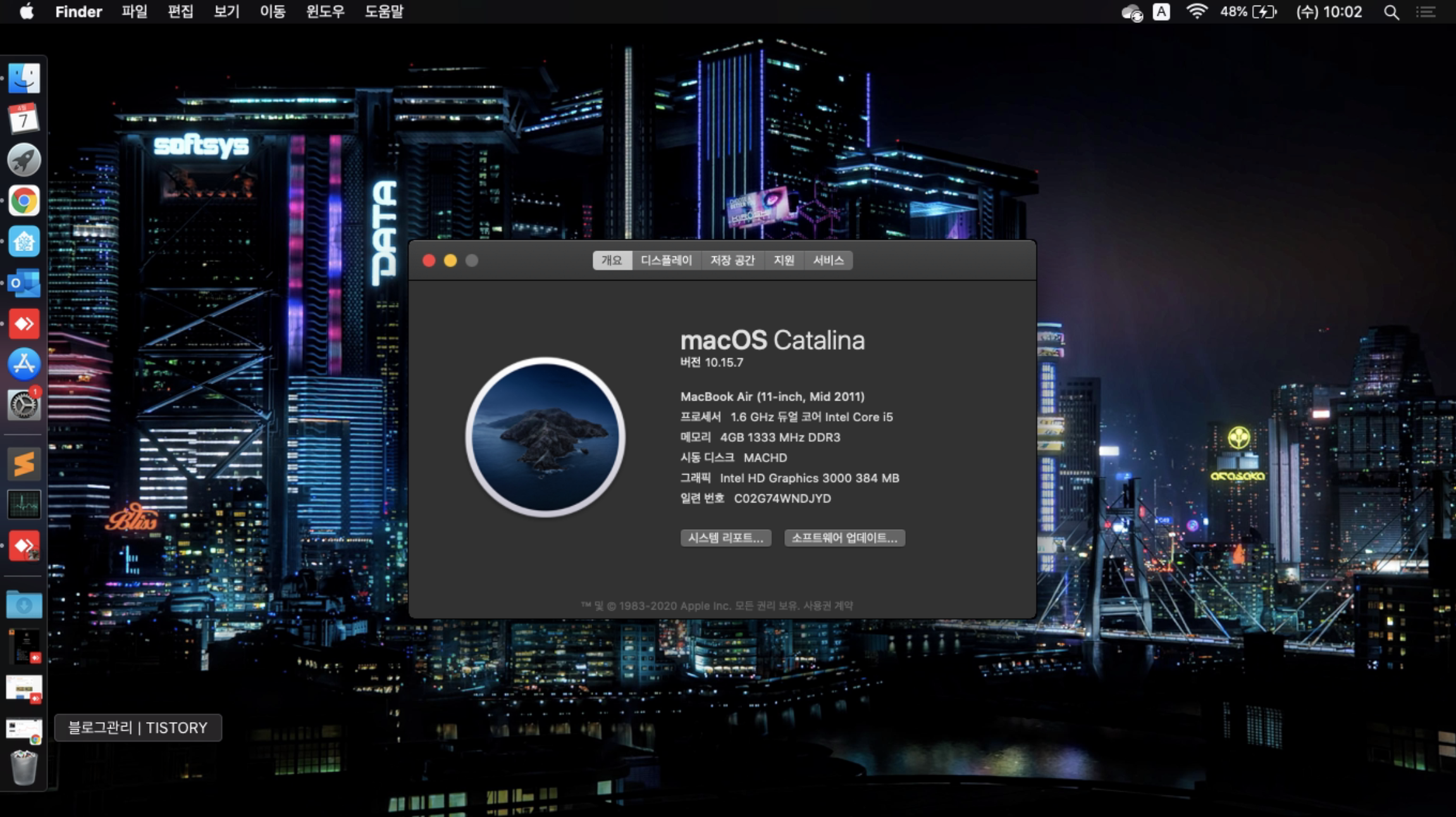Open Calendar app in dock

coord(24,119)
